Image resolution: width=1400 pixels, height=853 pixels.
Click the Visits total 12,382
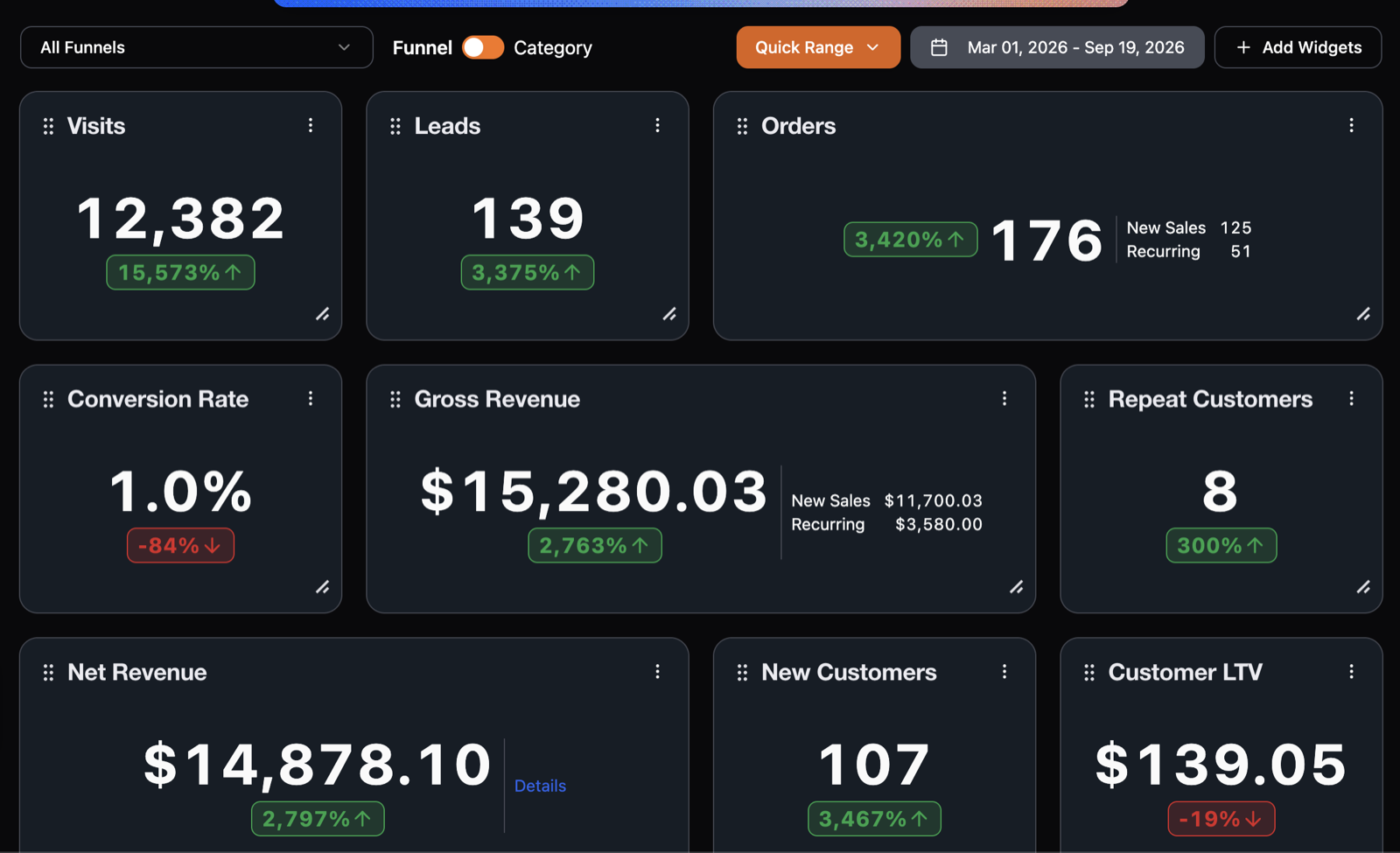pyautogui.click(x=180, y=218)
